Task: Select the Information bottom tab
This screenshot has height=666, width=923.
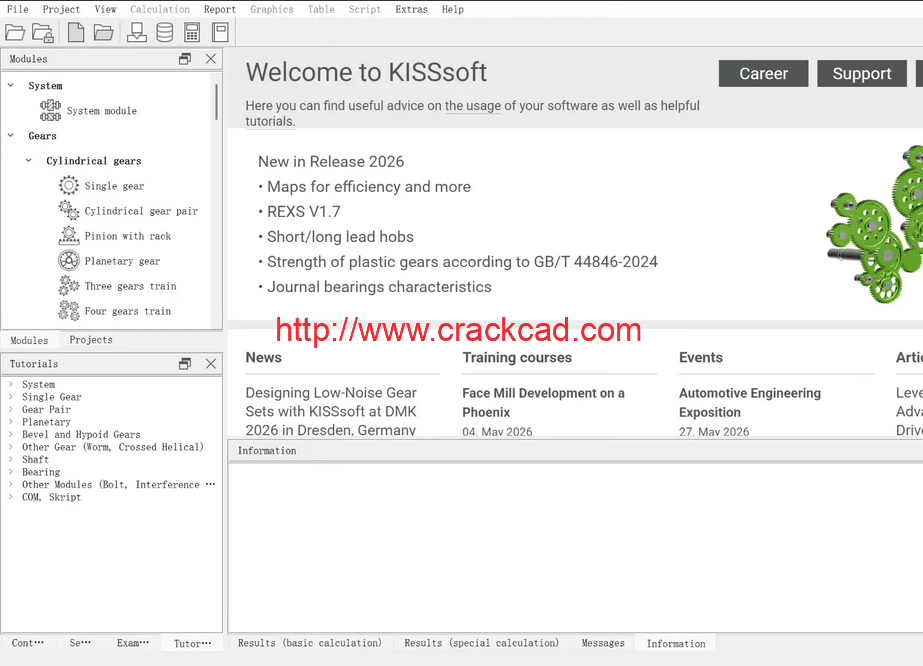Action: (676, 644)
